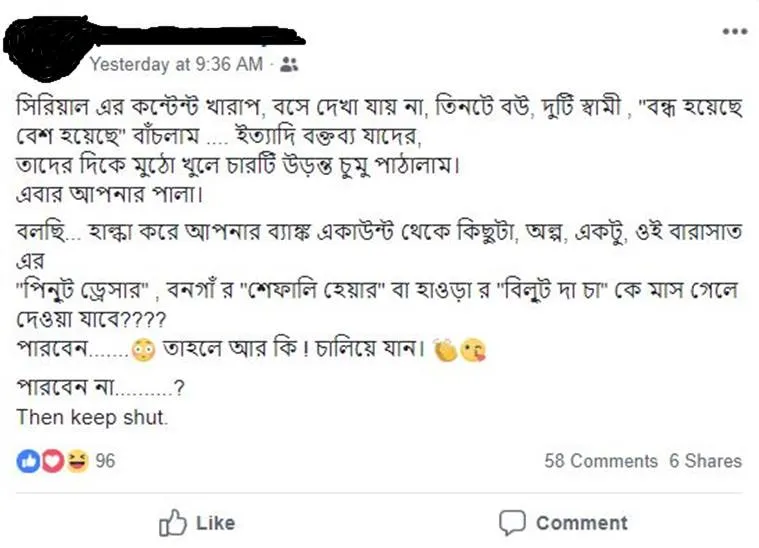Click the Like button label
The height and width of the screenshot is (548, 759).
pyautogui.click(x=215, y=523)
